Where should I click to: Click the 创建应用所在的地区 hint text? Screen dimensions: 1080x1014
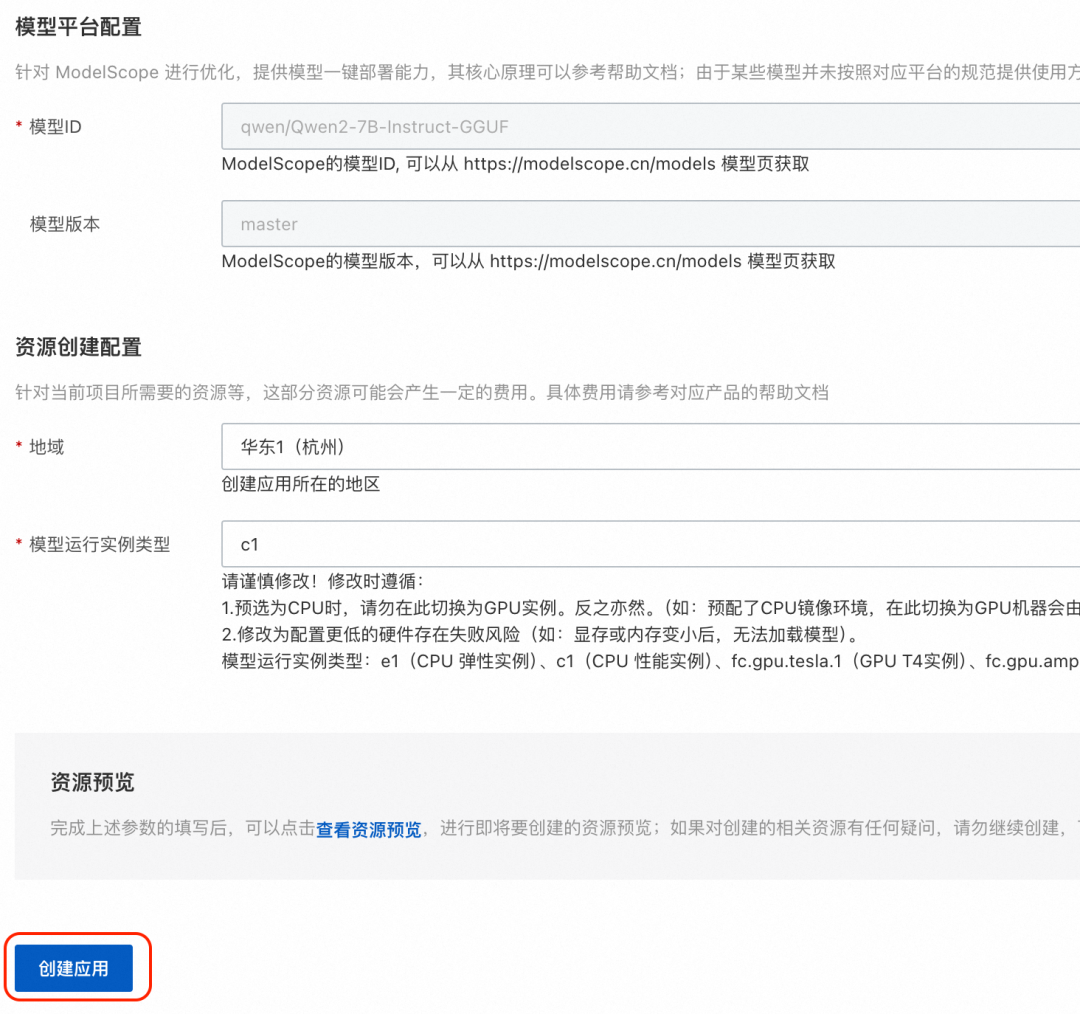[301, 484]
